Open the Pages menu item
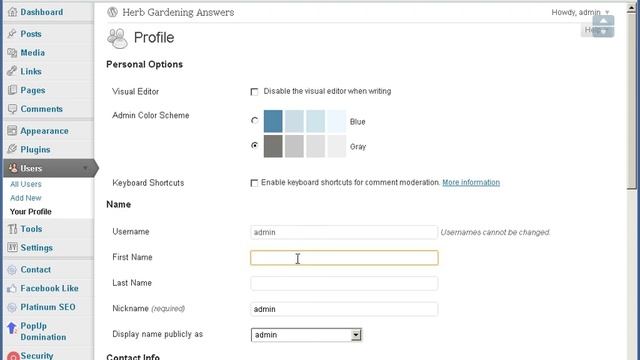 point(33,90)
